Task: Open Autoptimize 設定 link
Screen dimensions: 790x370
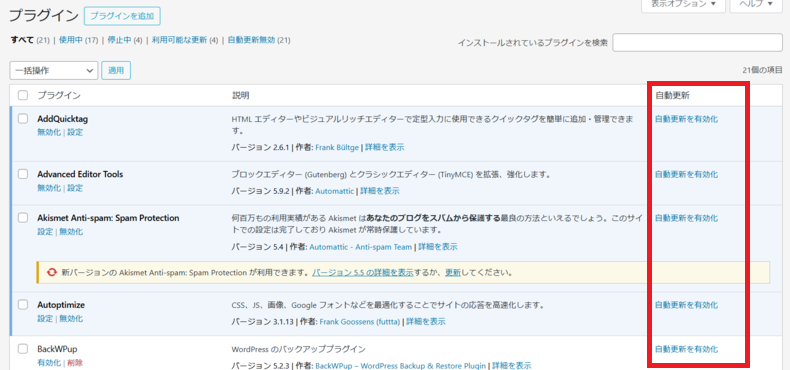Action: coord(45,319)
